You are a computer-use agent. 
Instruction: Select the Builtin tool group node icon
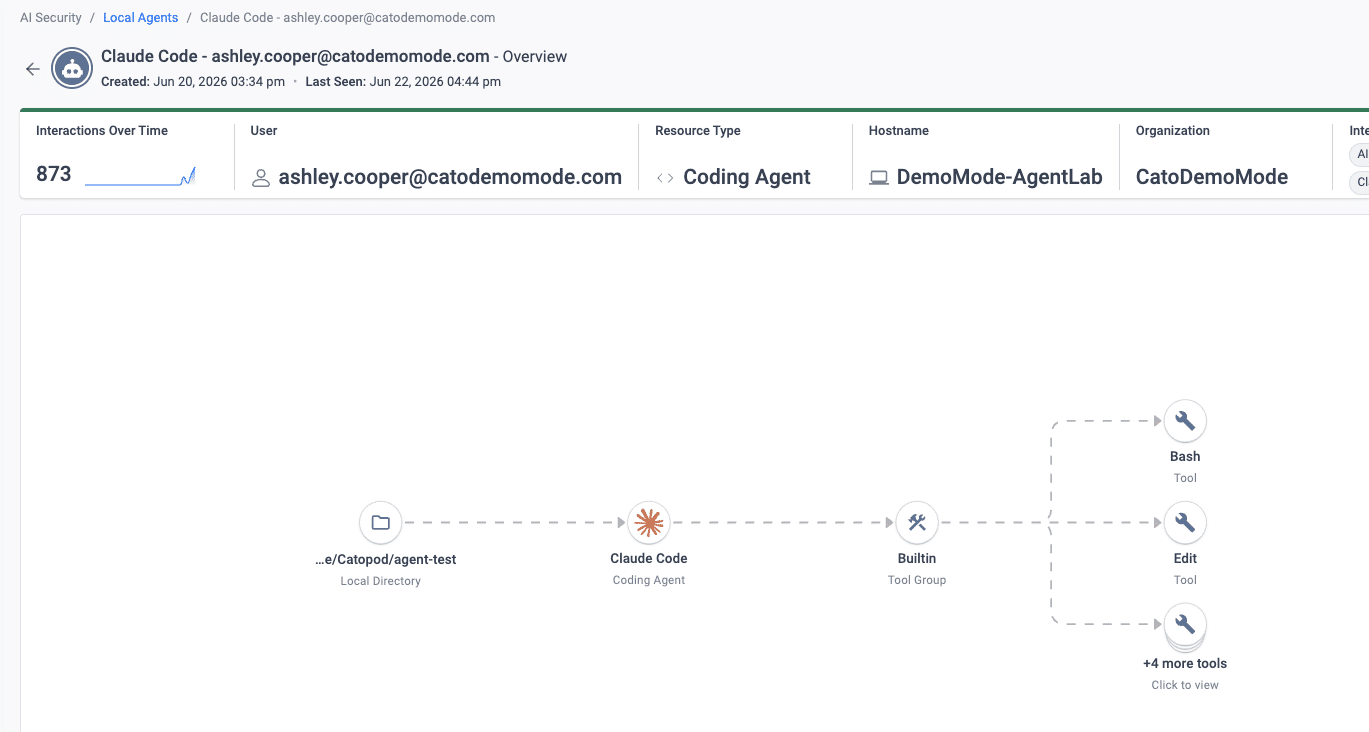point(917,522)
